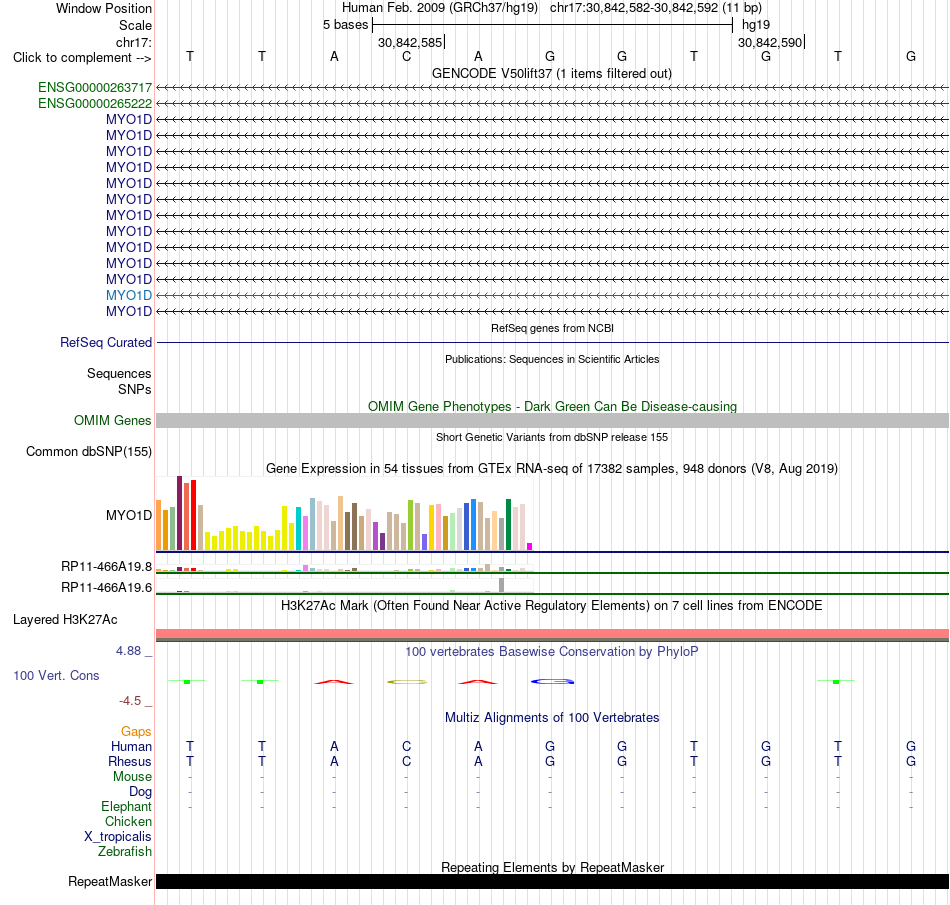Image resolution: width=950 pixels, height=905 pixels.
Task: Open the Layered H3K27Ac track label
Action: click(x=65, y=620)
